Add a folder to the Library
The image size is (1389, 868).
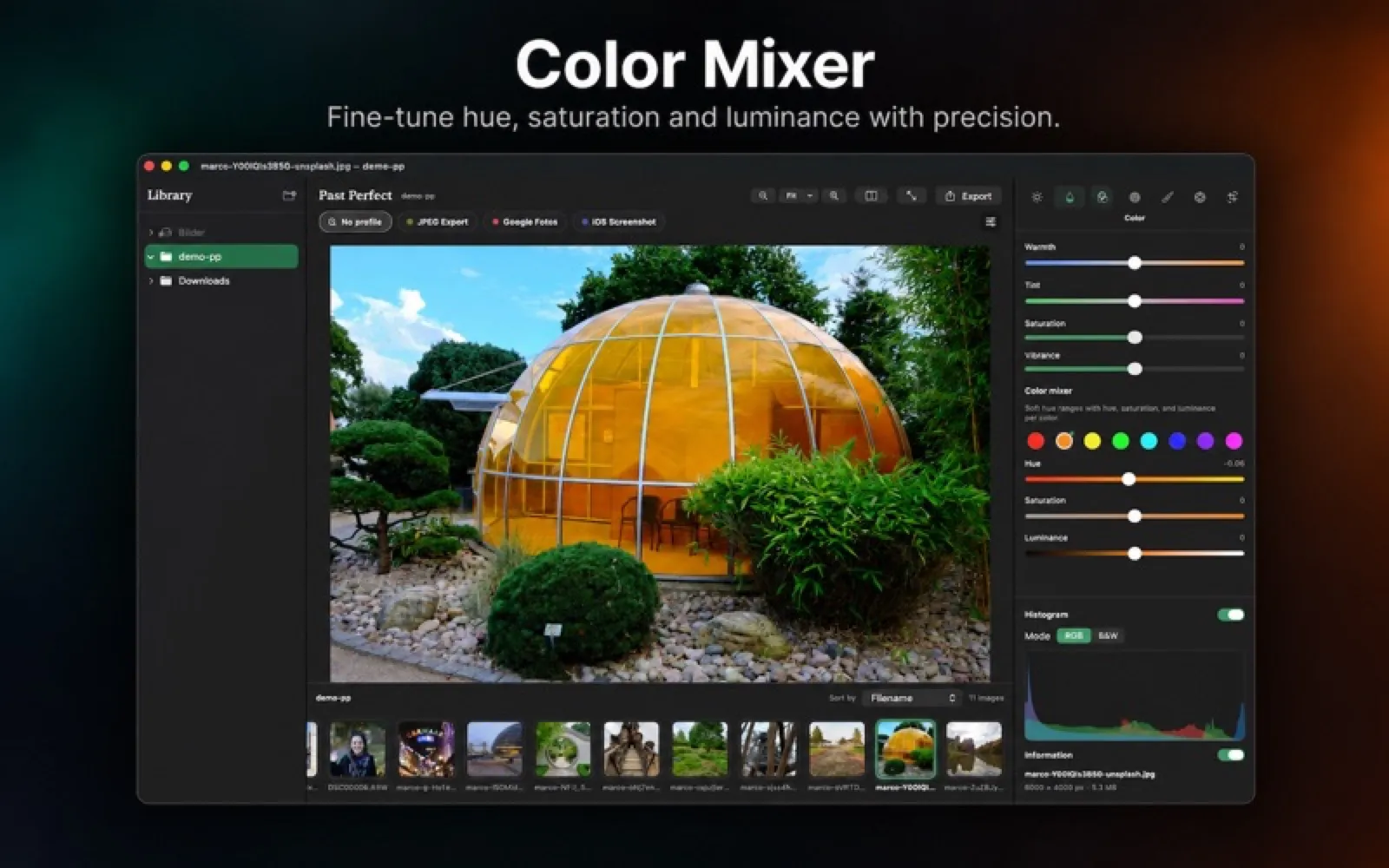coord(289,195)
